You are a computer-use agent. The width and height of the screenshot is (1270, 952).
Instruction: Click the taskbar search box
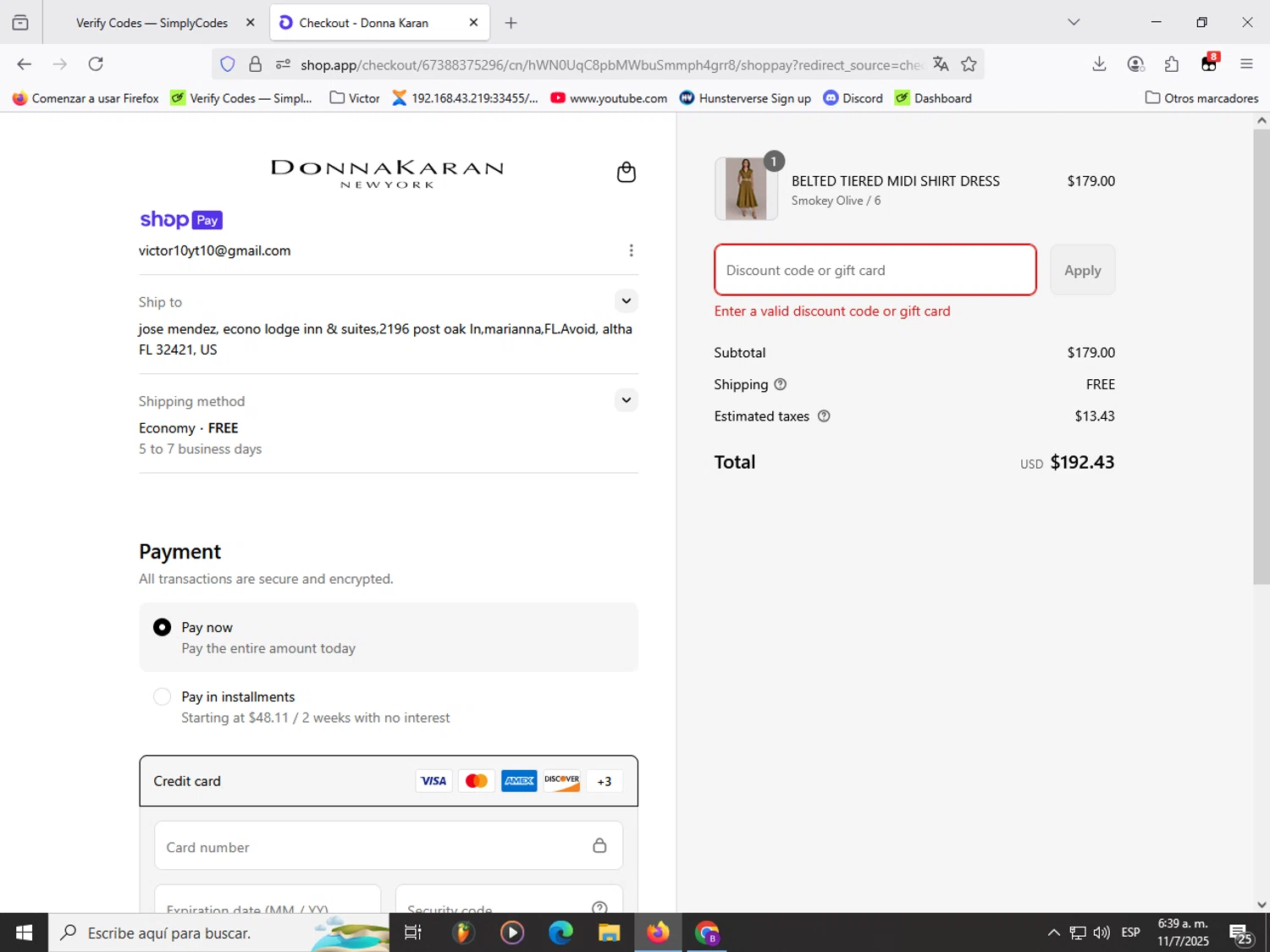click(218, 933)
